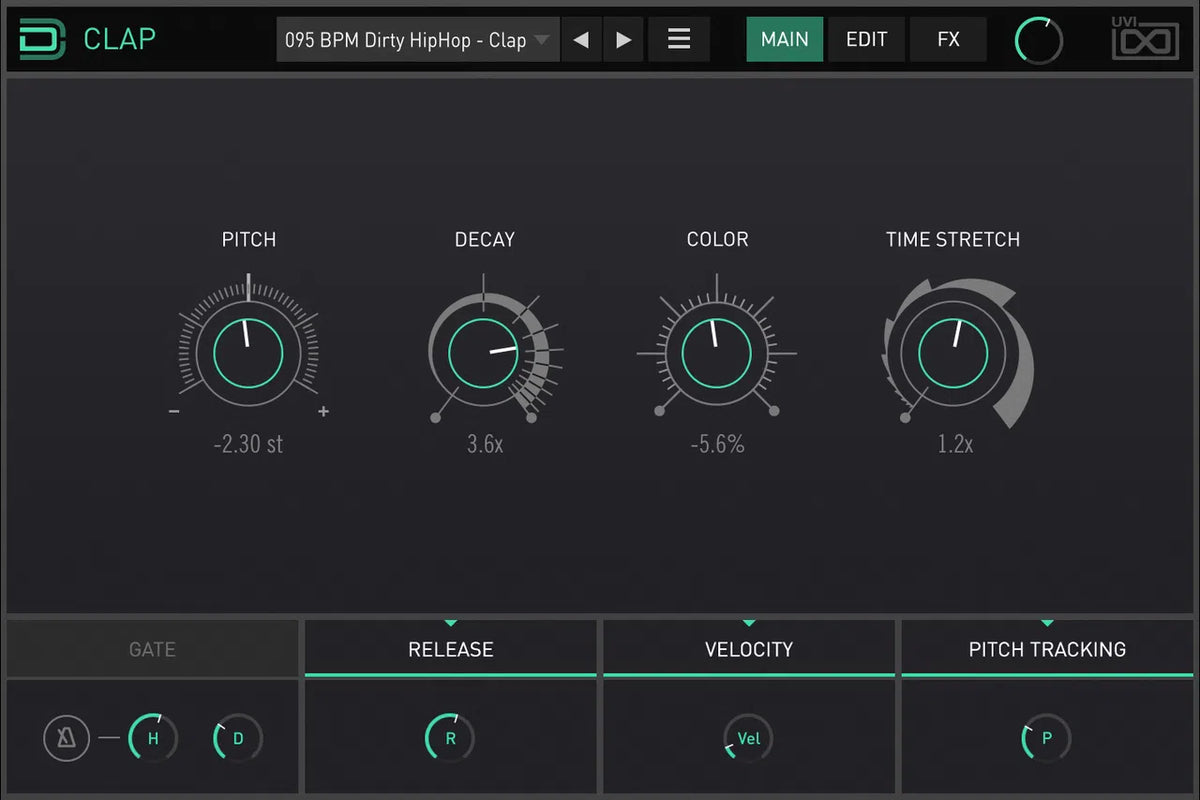The width and height of the screenshot is (1200, 800).
Task: Open the FX tab
Action: tap(948, 40)
